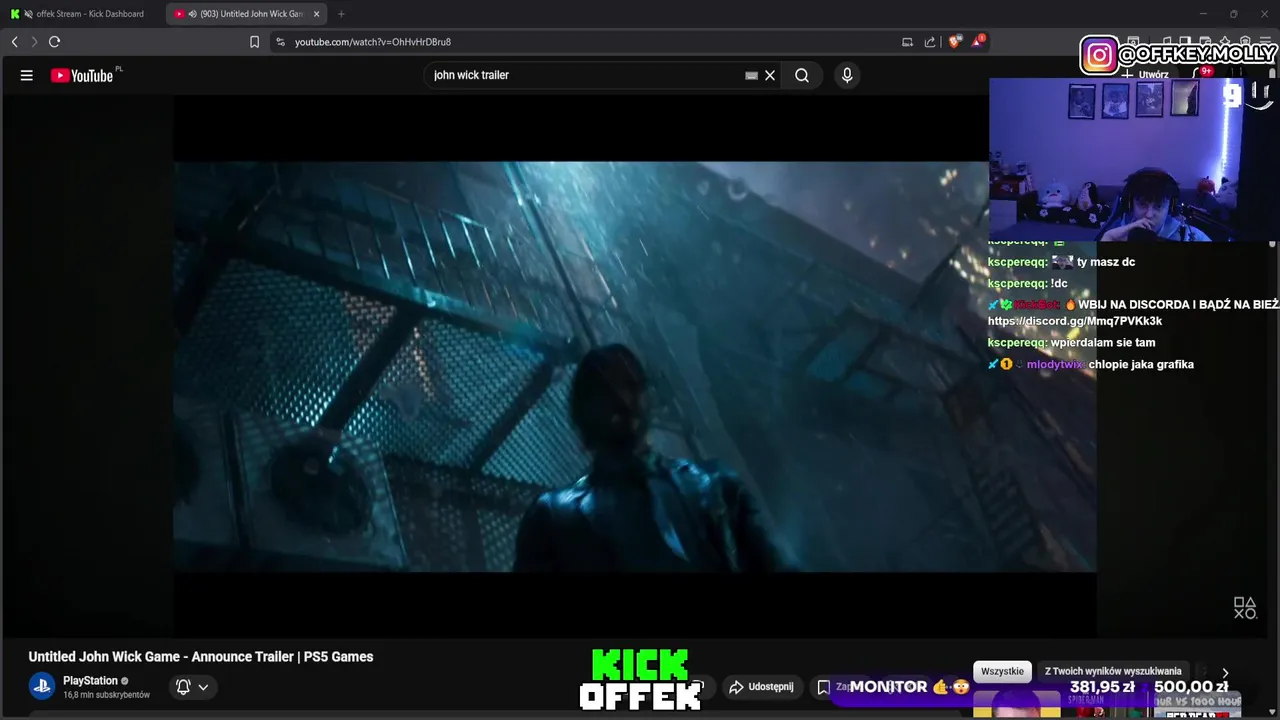1280x720 pixels.
Task: Open the Discord invite link in chat
Action: pos(1075,321)
